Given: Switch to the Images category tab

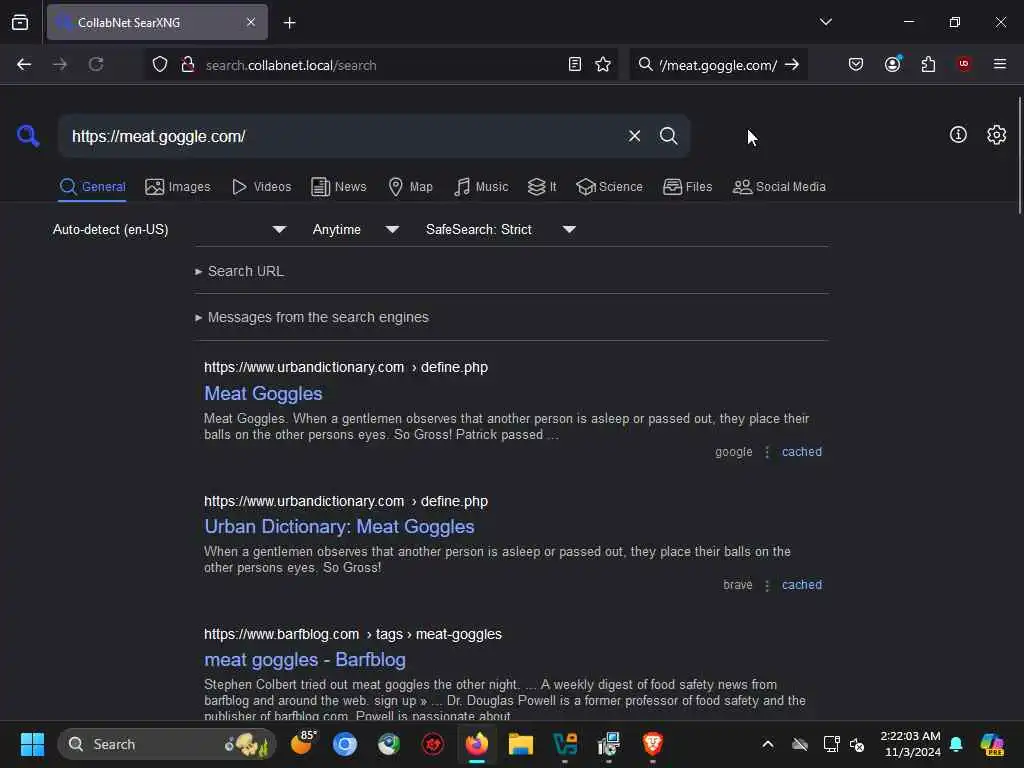Looking at the screenshot, I should click(178, 187).
